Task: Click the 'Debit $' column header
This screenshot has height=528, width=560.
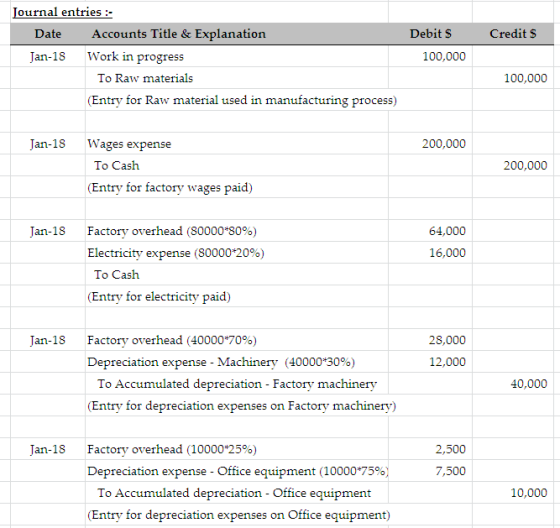Action: (430, 34)
